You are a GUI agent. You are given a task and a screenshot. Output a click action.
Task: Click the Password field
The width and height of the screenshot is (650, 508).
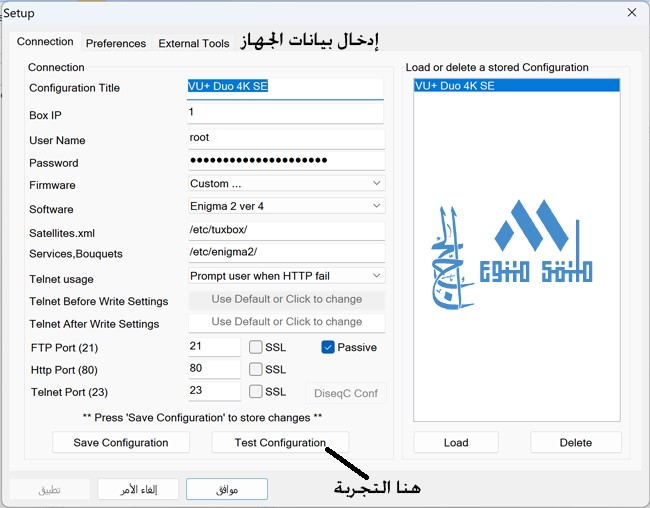tap(286, 160)
